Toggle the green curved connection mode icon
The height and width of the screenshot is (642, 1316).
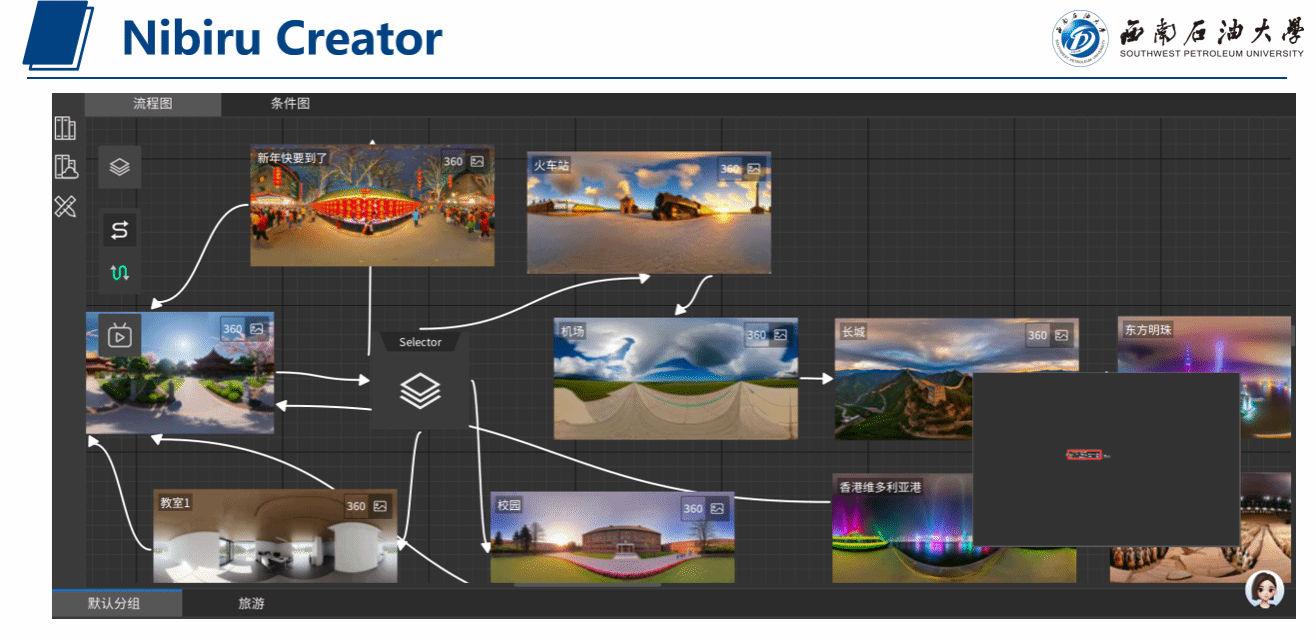[x=120, y=272]
